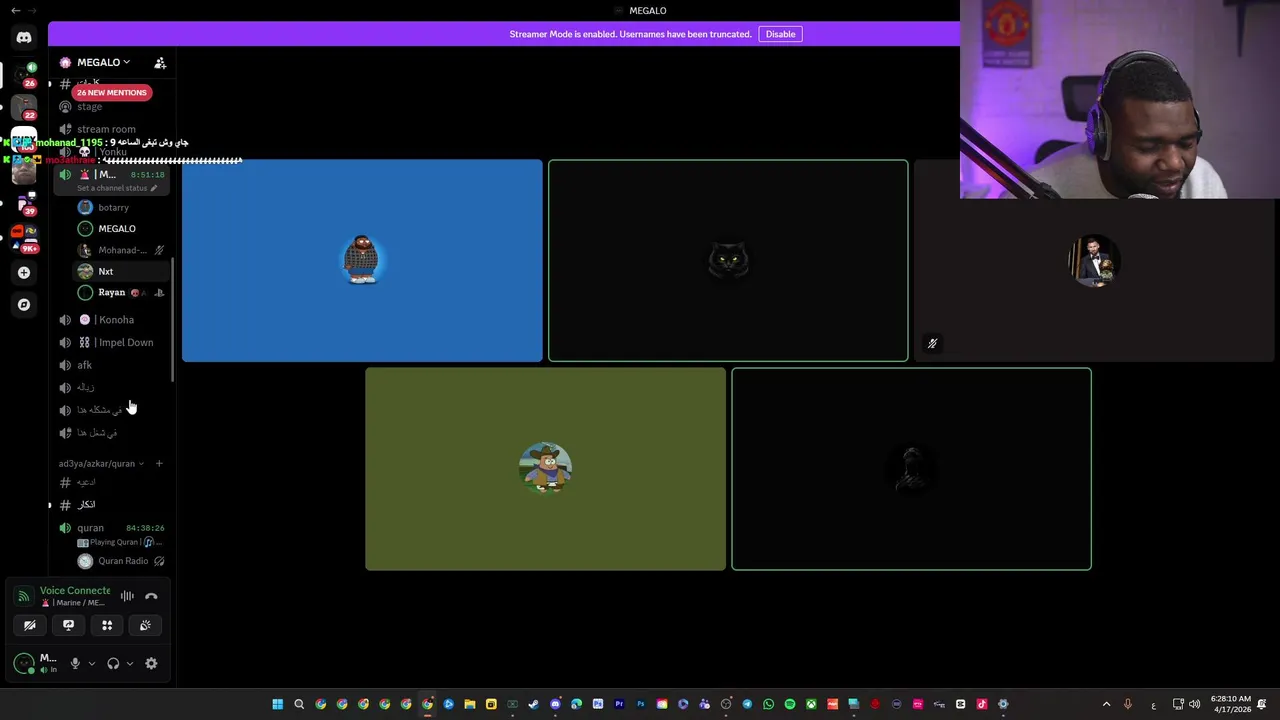The image size is (1280, 720).
Task: Open Discord direct messages home icon
Action: (24, 38)
